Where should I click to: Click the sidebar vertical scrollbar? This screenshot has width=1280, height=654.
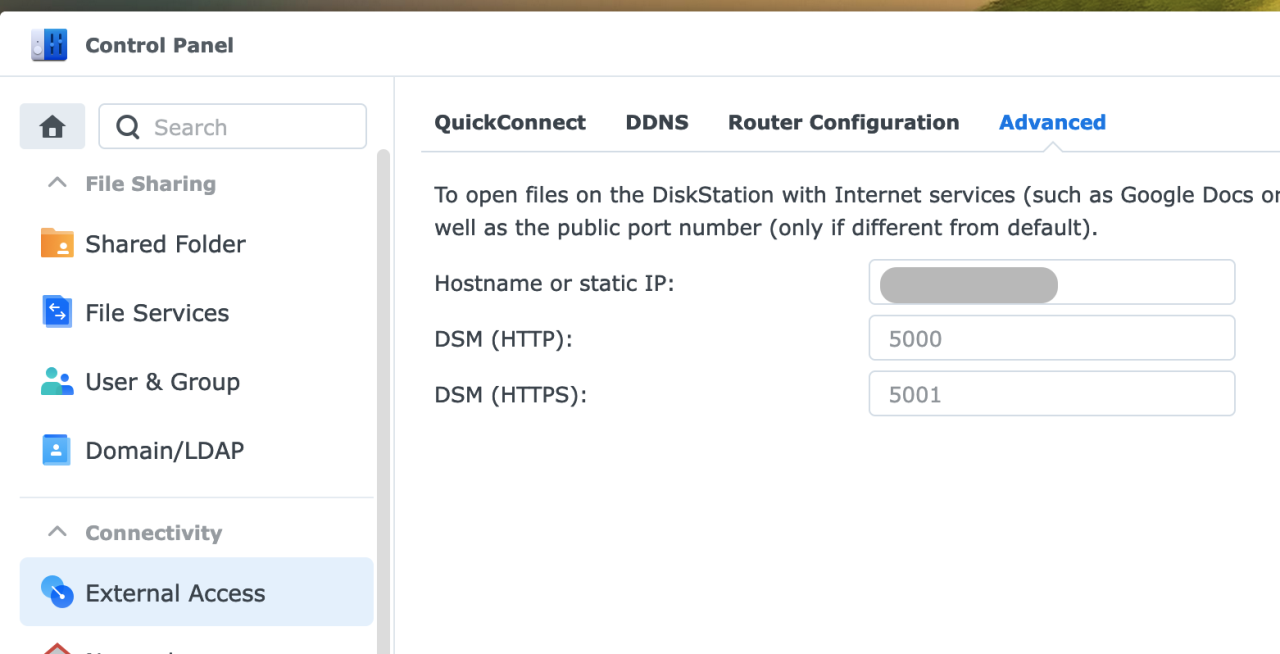[x=383, y=400]
